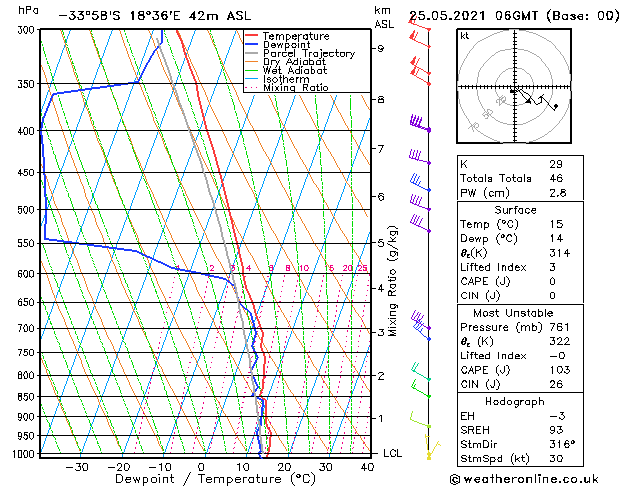Click the Totals Totals value 46

(556, 178)
